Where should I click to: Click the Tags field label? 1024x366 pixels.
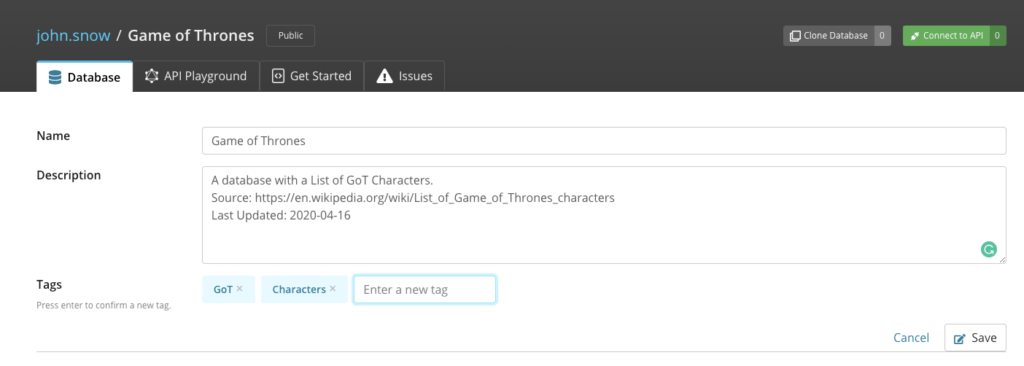tap(49, 284)
